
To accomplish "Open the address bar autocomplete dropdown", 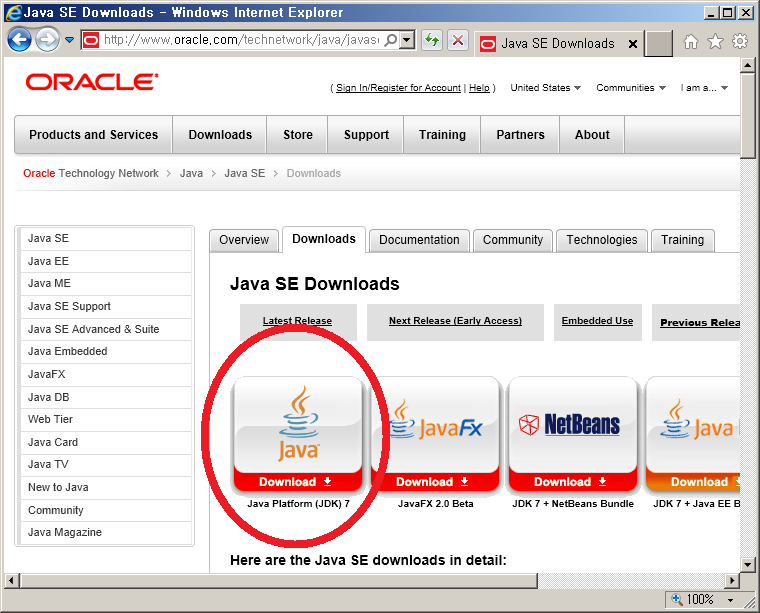I will pyautogui.click(x=407, y=40).
